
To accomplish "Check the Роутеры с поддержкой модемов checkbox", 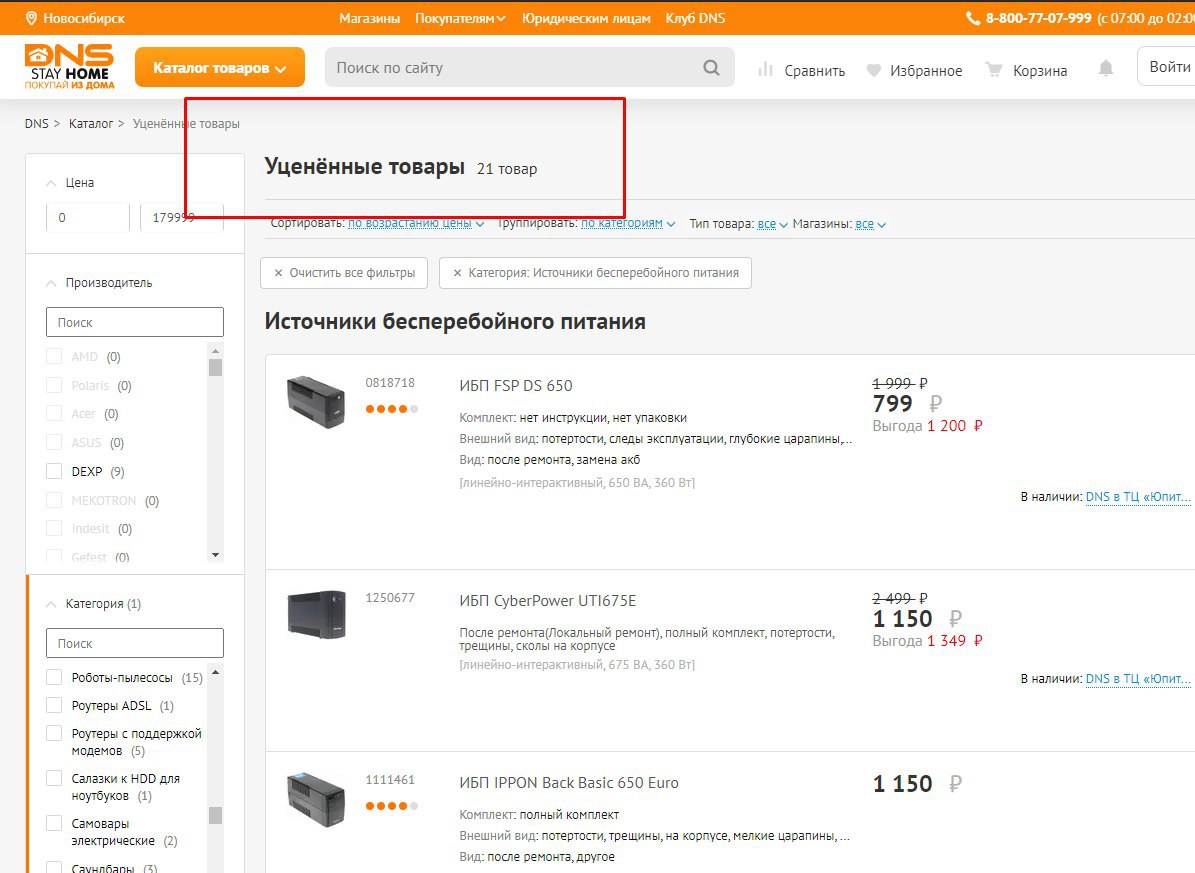I will [54, 733].
